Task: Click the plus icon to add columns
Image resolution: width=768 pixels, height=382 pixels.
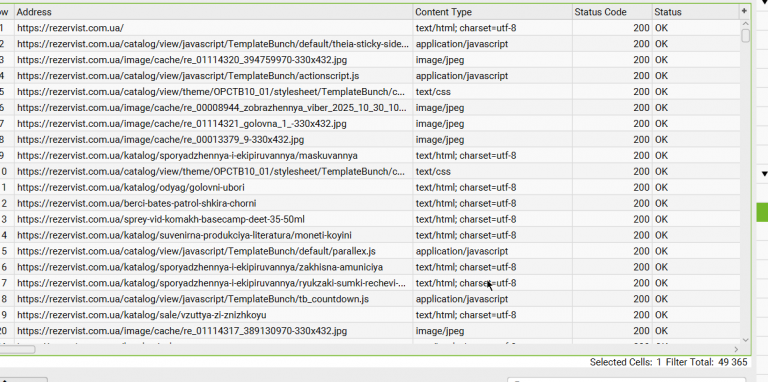Action: click(744, 11)
